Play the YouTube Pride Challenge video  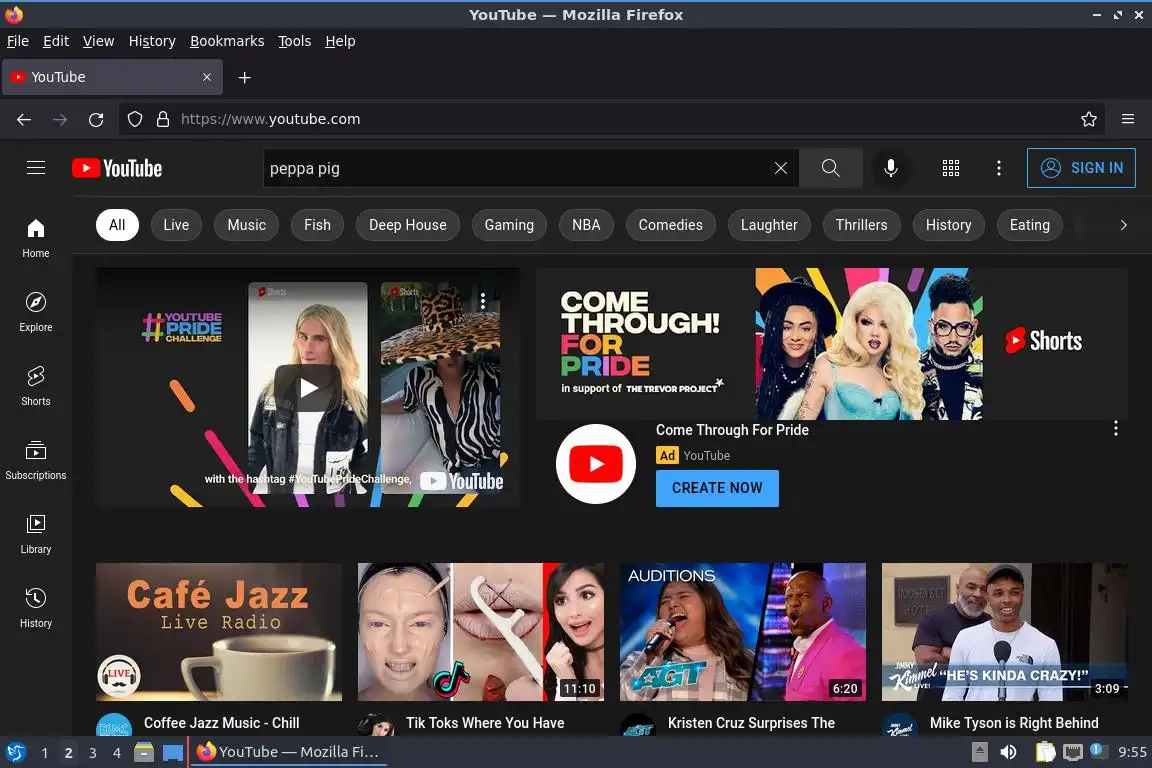click(x=308, y=387)
